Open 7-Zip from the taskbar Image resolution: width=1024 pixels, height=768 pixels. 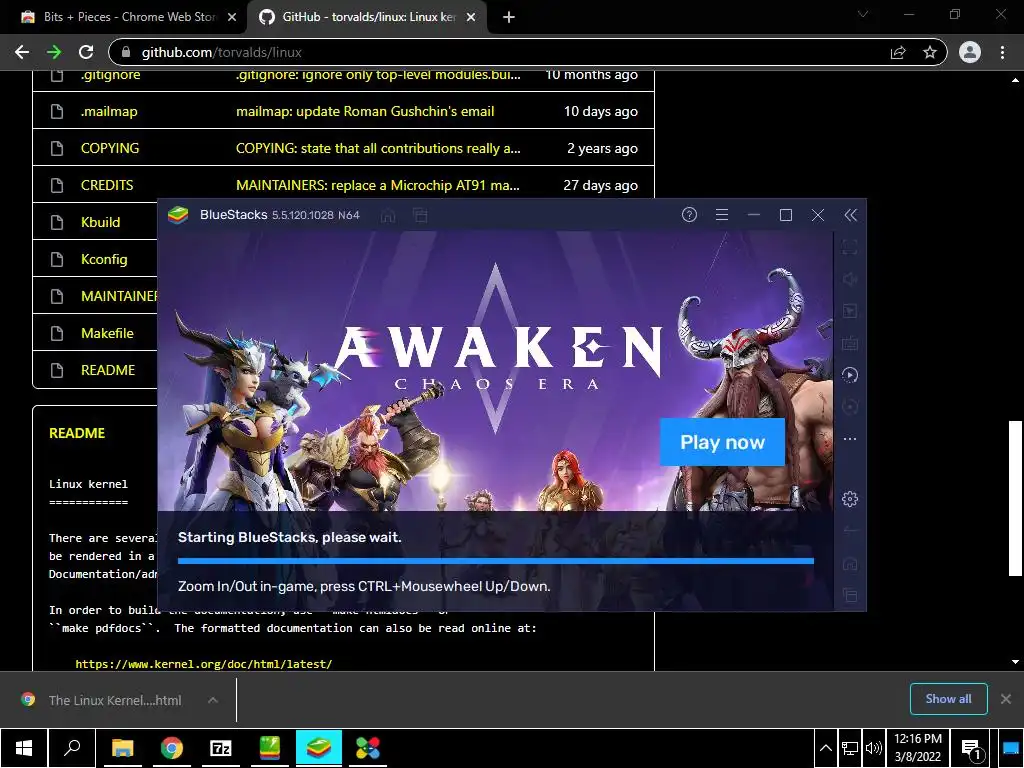(221, 748)
